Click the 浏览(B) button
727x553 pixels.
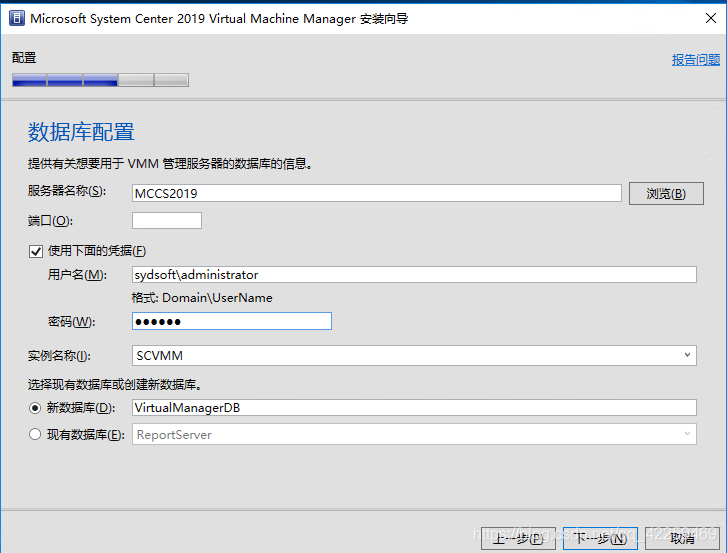(x=666, y=193)
